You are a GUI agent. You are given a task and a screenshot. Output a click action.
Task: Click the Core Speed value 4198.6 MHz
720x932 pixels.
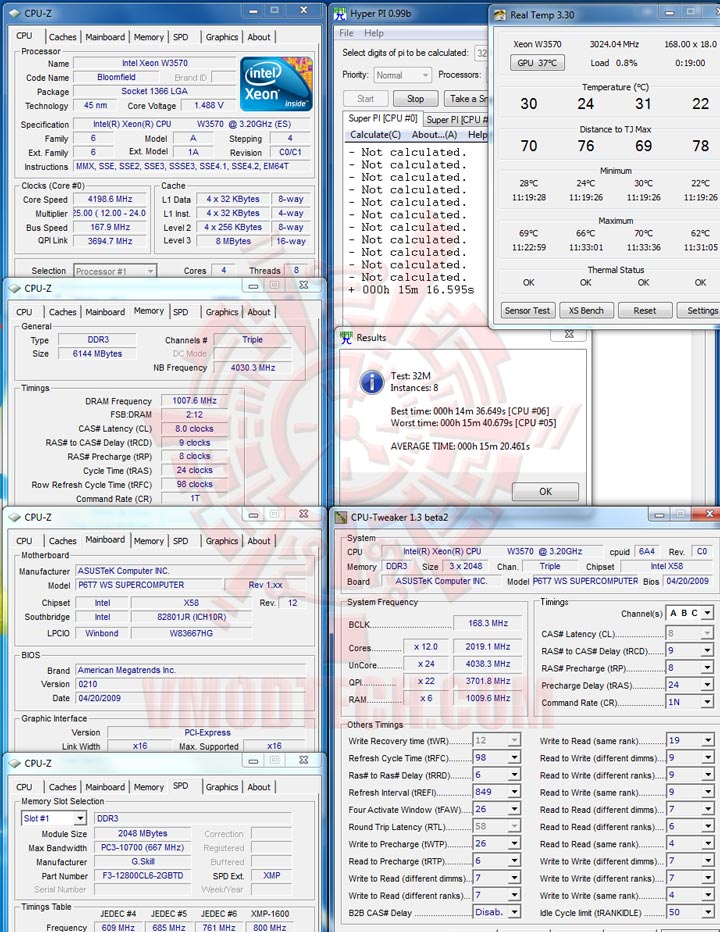click(110, 199)
